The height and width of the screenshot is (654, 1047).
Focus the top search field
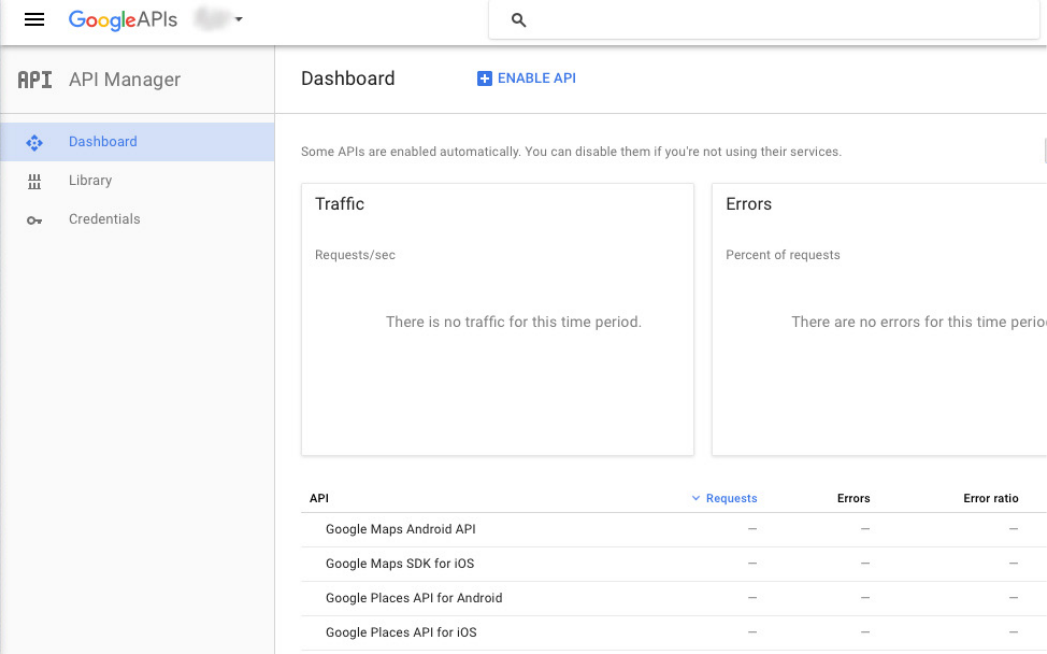click(764, 20)
